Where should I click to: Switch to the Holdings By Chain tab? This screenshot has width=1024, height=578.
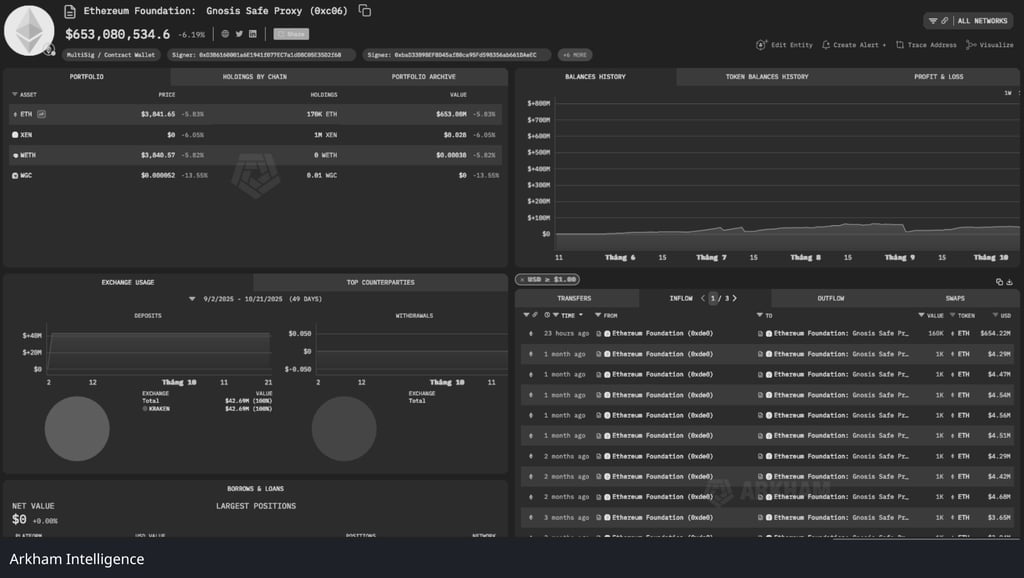point(255,76)
